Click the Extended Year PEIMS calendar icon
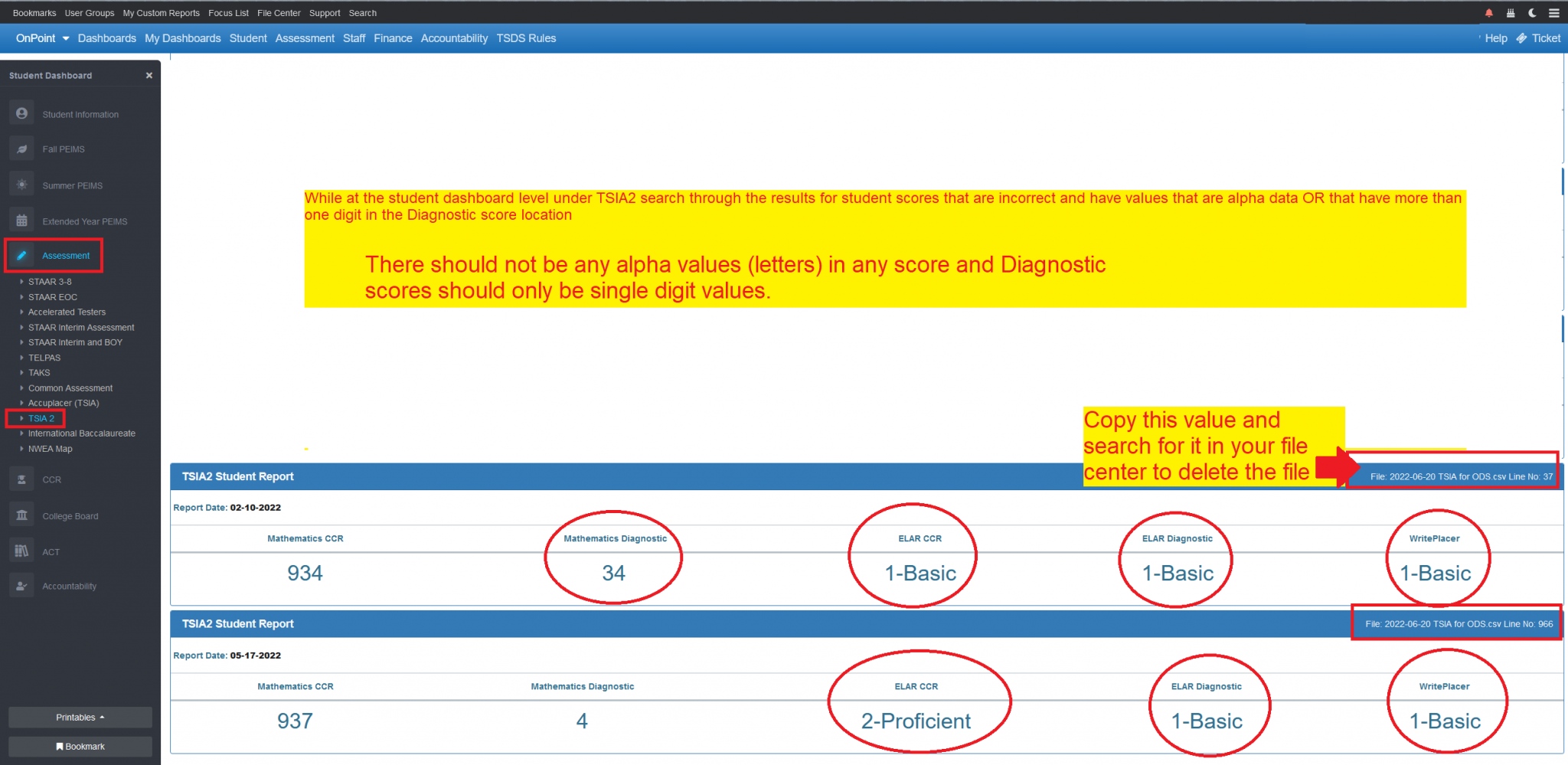 pos(21,220)
